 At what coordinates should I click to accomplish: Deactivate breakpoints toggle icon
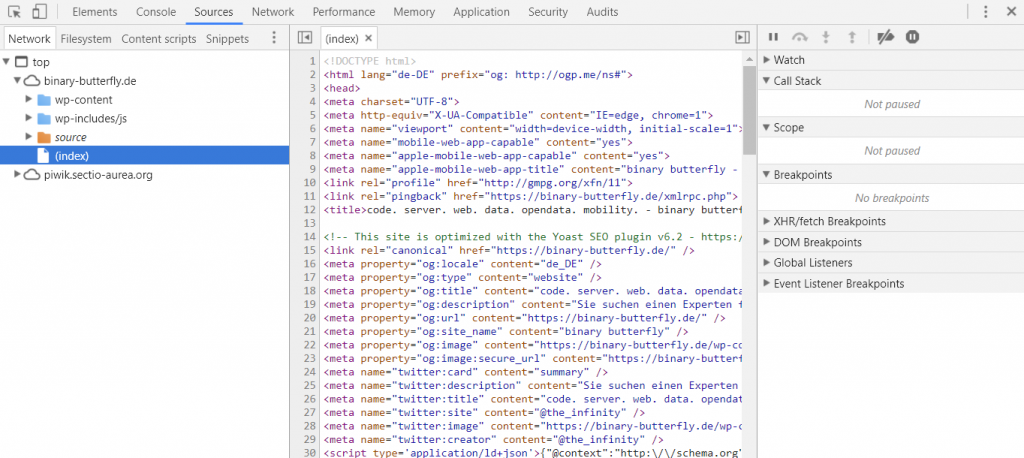point(886,38)
